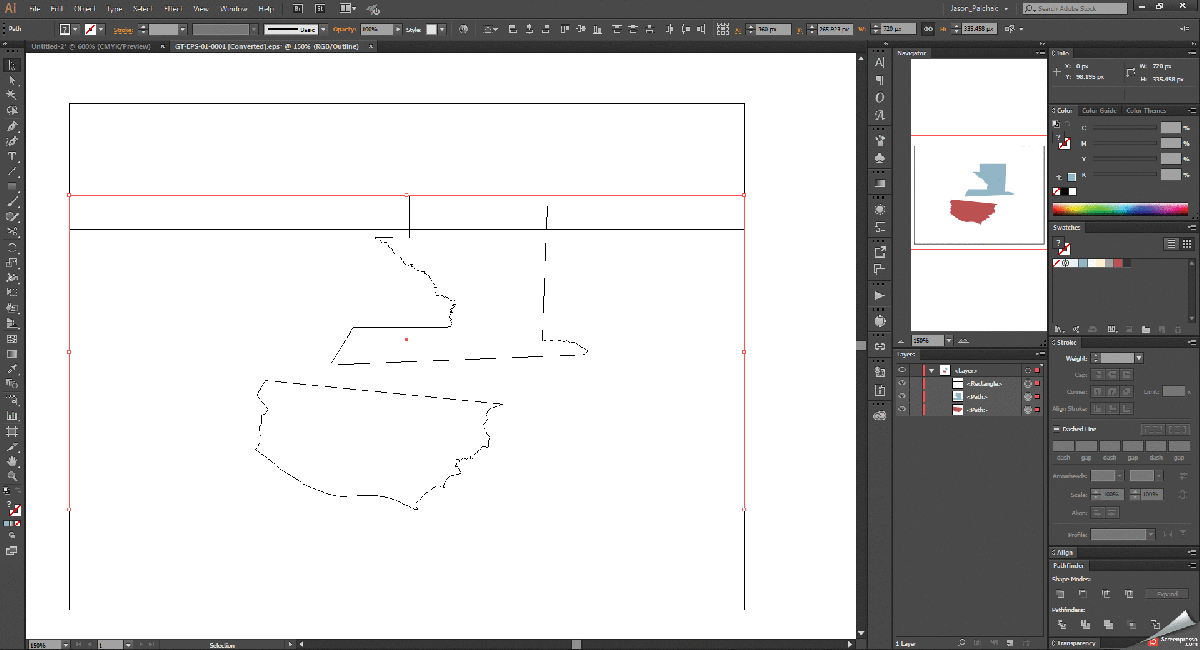Open Creative Cloud Libraries panel icon

(x=880, y=414)
